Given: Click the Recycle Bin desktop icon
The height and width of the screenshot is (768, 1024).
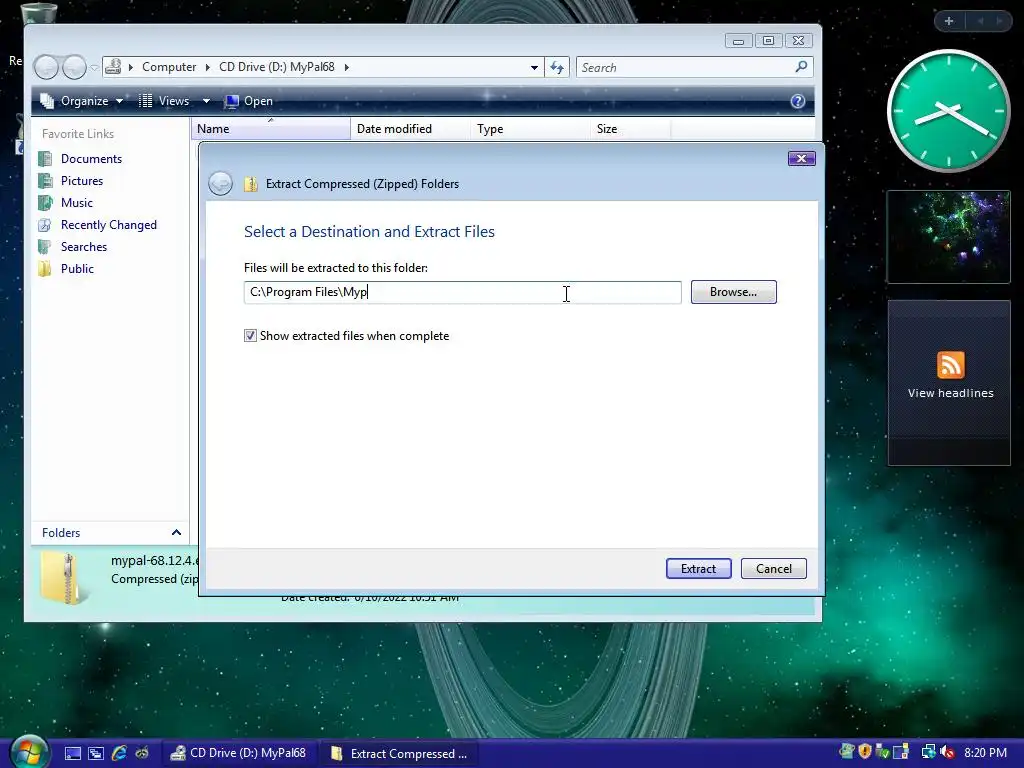Looking at the screenshot, I should (39, 12).
